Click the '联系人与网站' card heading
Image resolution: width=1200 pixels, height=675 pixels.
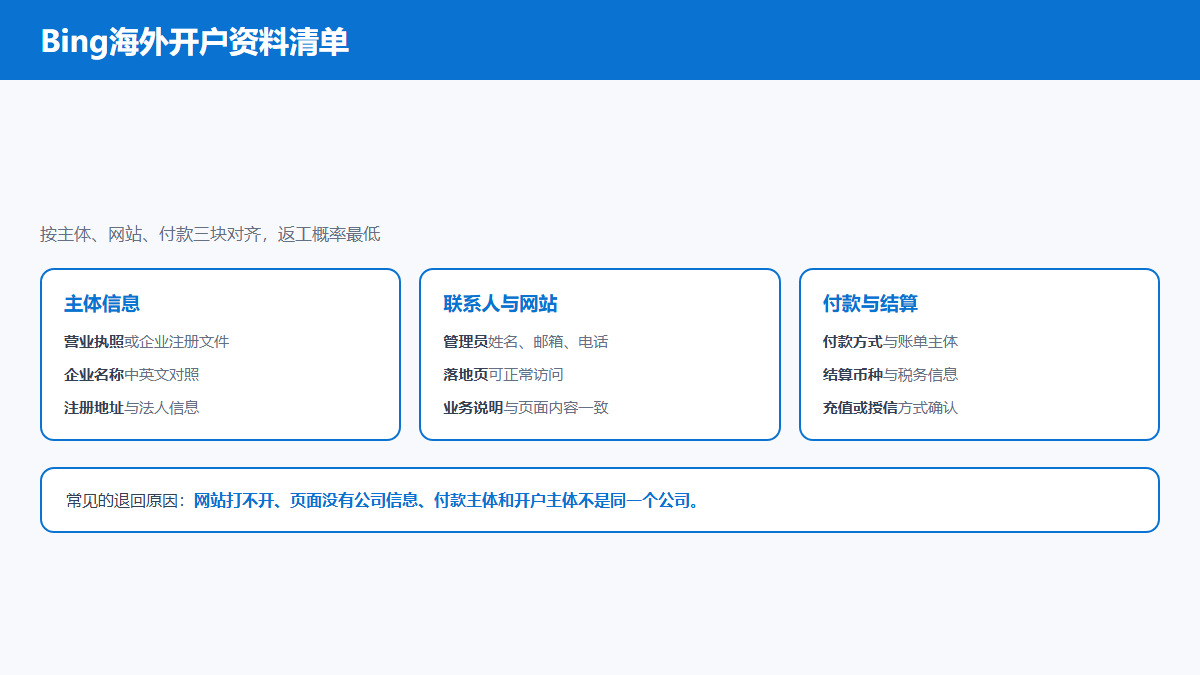click(500, 303)
